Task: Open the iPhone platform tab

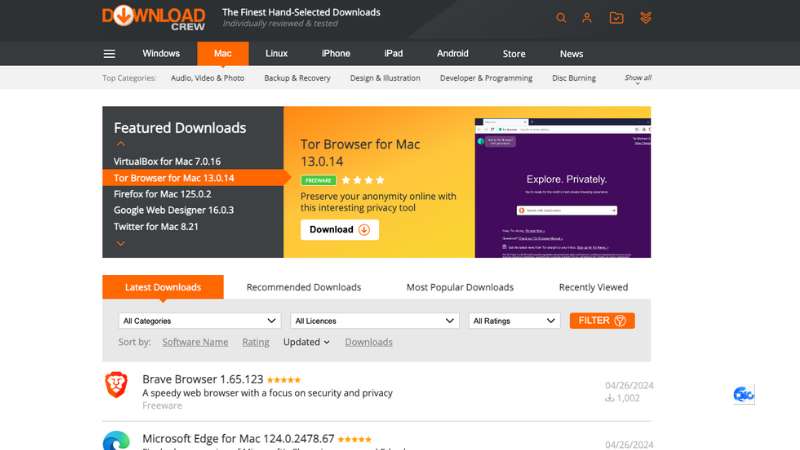Action: tap(336, 54)
